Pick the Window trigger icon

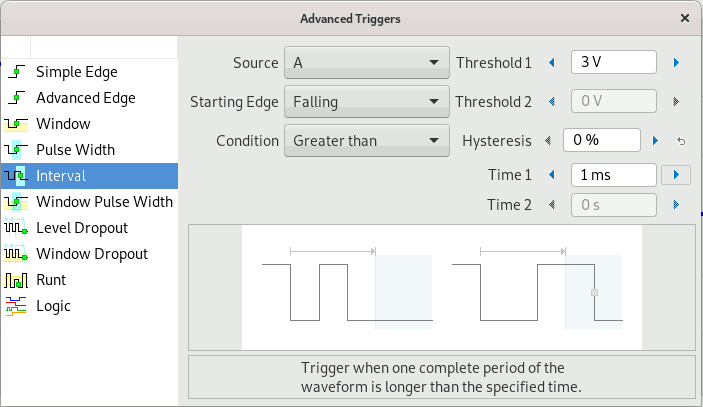coord(16,124)
